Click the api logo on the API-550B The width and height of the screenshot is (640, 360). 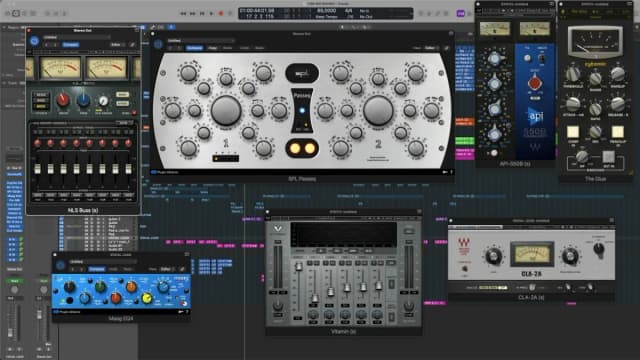pyautogui.click(x=535, y=116)
